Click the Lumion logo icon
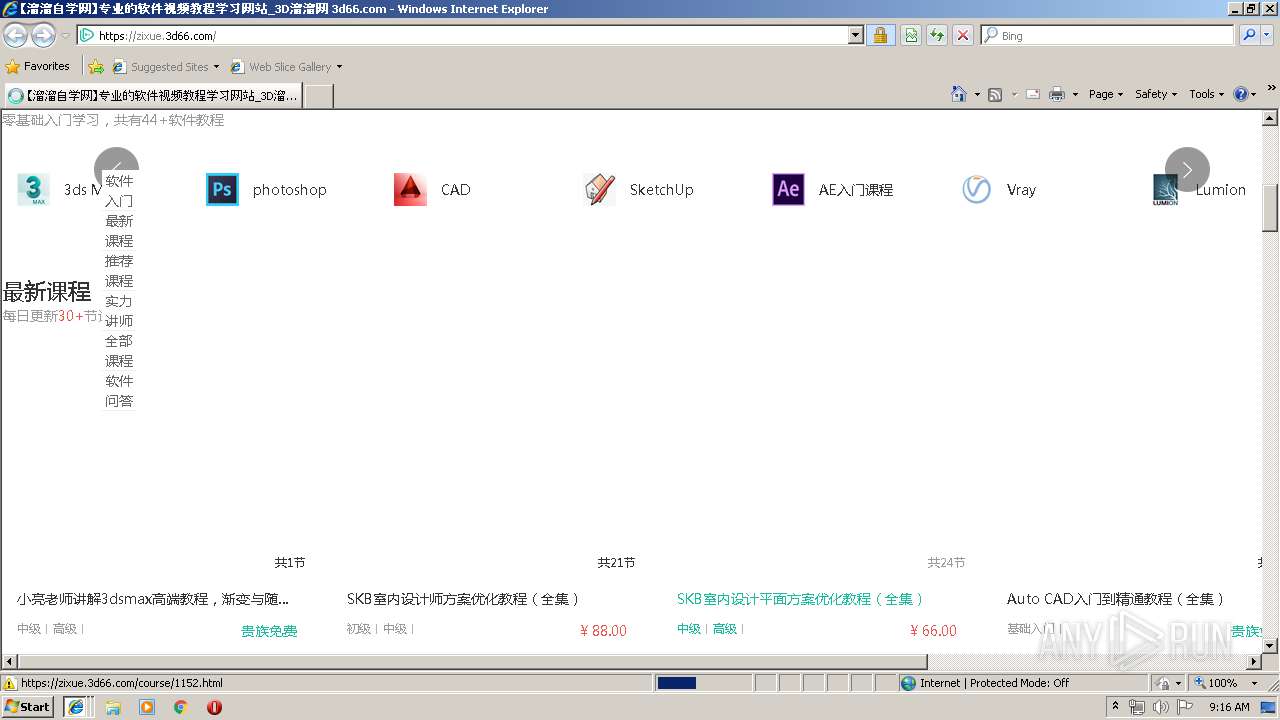This screenshot has height=720, width=1280. (x=1165, y=189)
